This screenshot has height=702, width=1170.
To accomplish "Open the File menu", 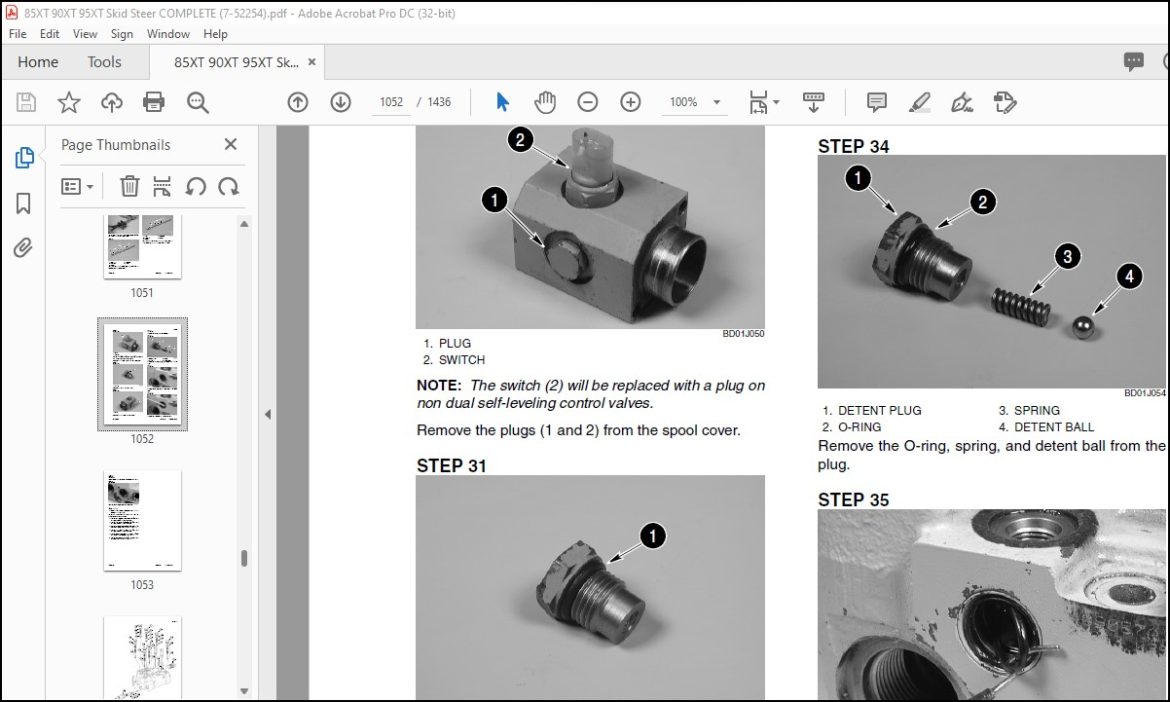I will point(17,34).
